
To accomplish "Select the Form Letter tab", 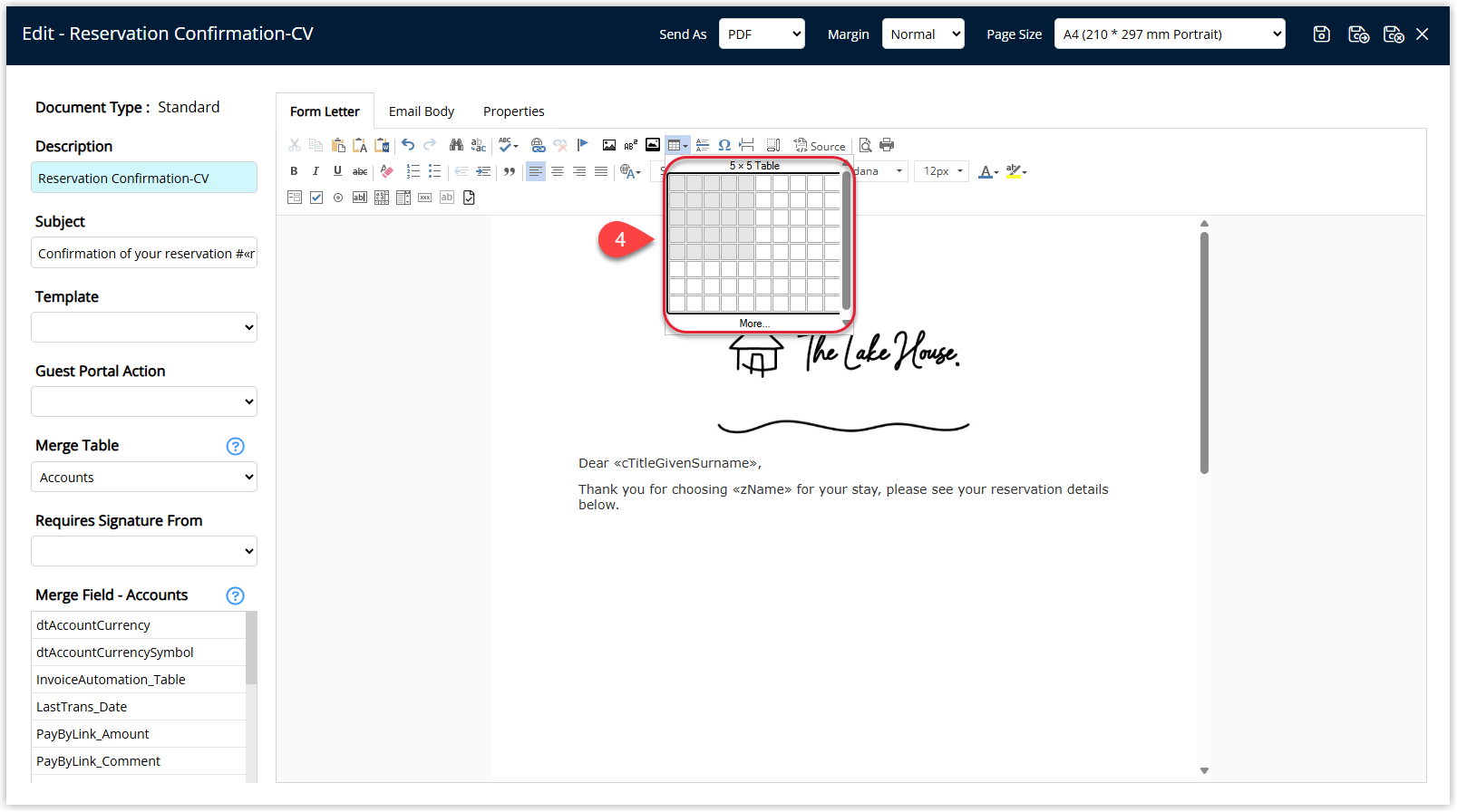I will pyautogui.click(x=325, y=111).
